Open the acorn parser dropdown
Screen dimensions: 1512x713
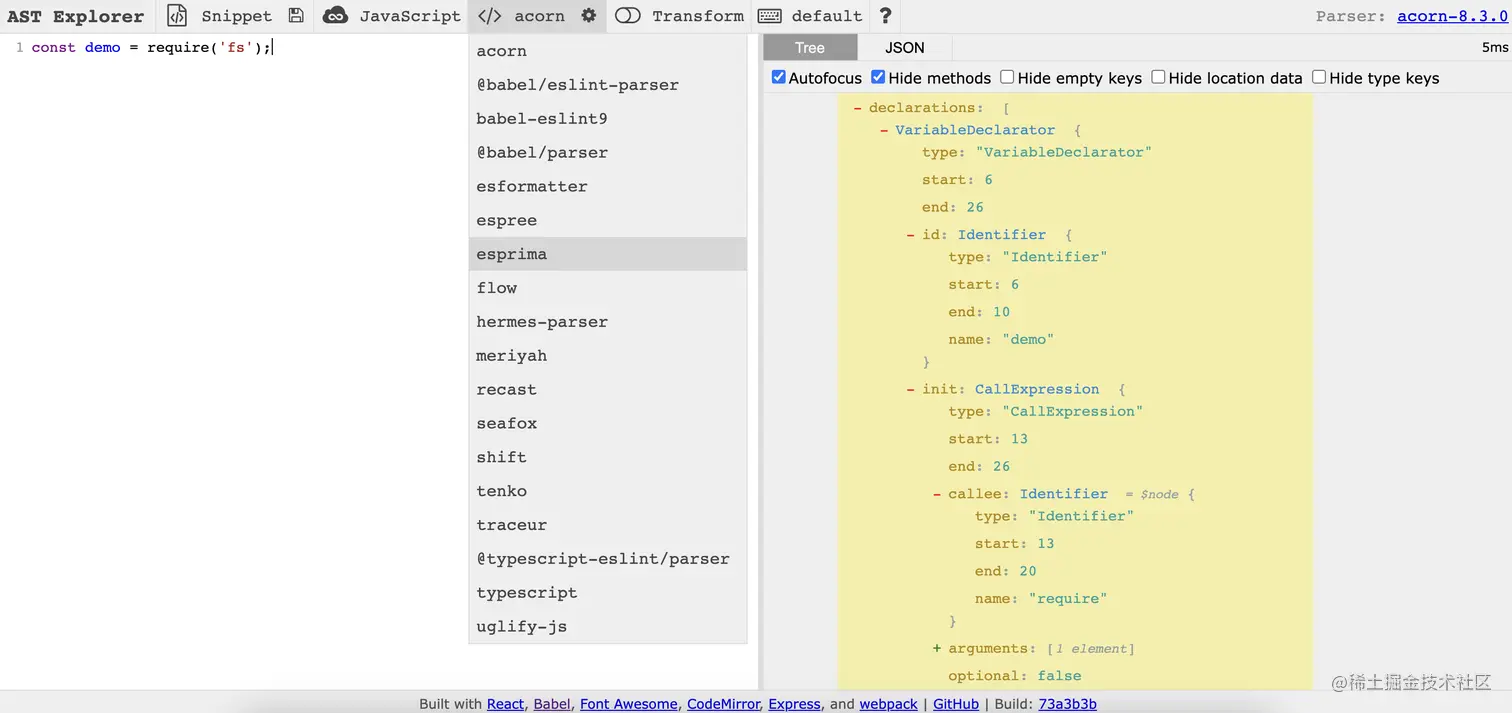pyautogui.click(x=539, y=16)
